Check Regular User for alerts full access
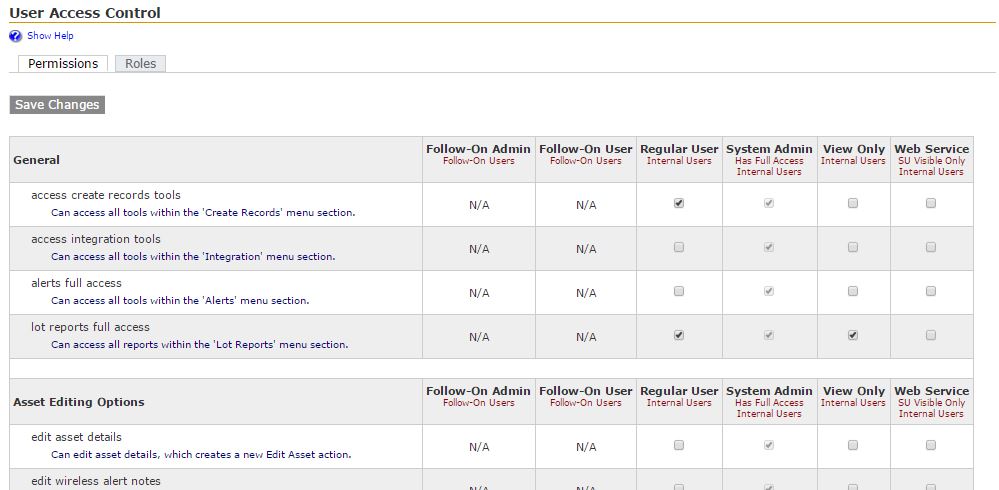The image size is (999, 490). tap(679, 291)
